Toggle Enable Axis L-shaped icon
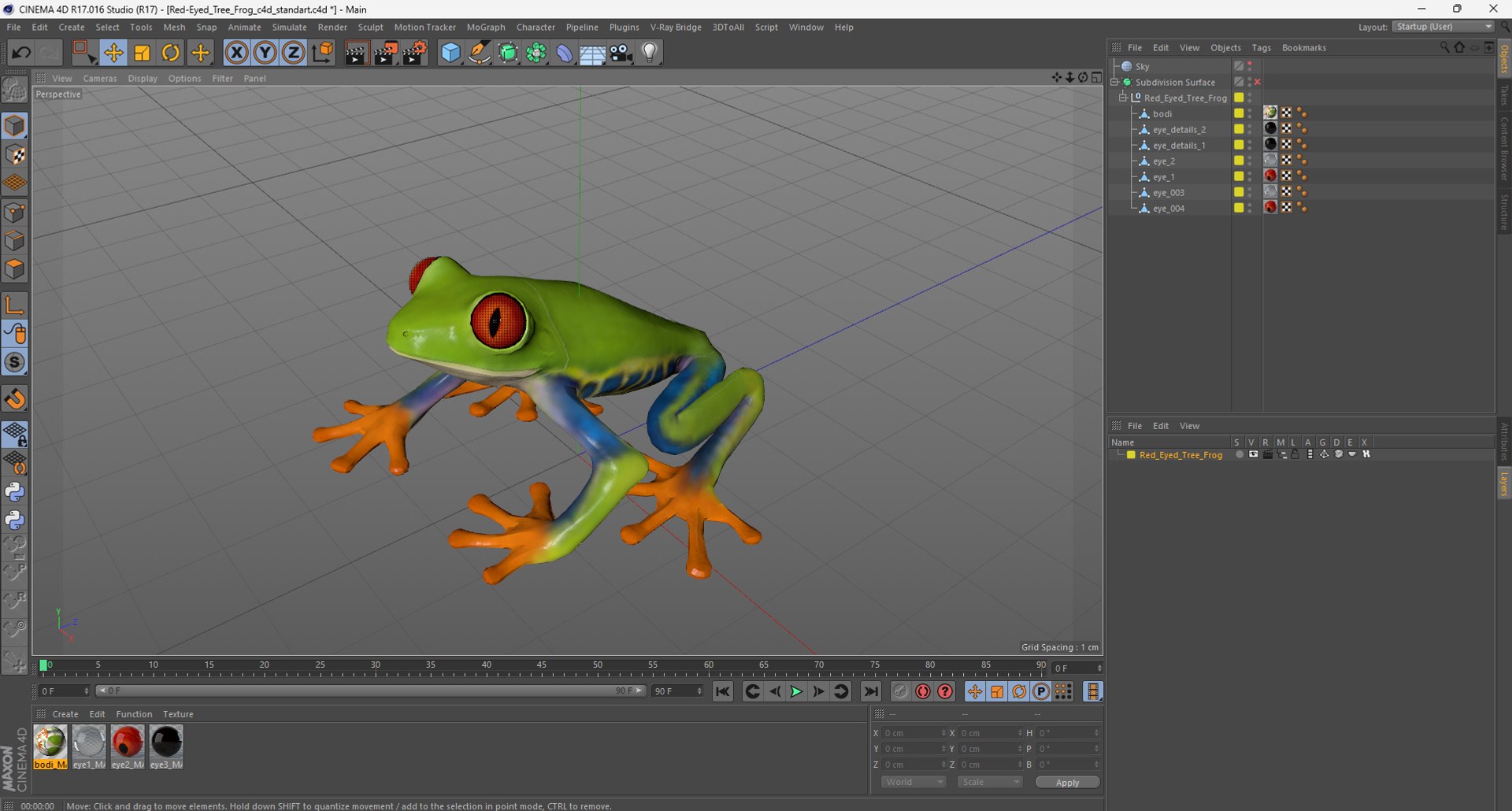 pyautogui.click(x=15, y=305)
